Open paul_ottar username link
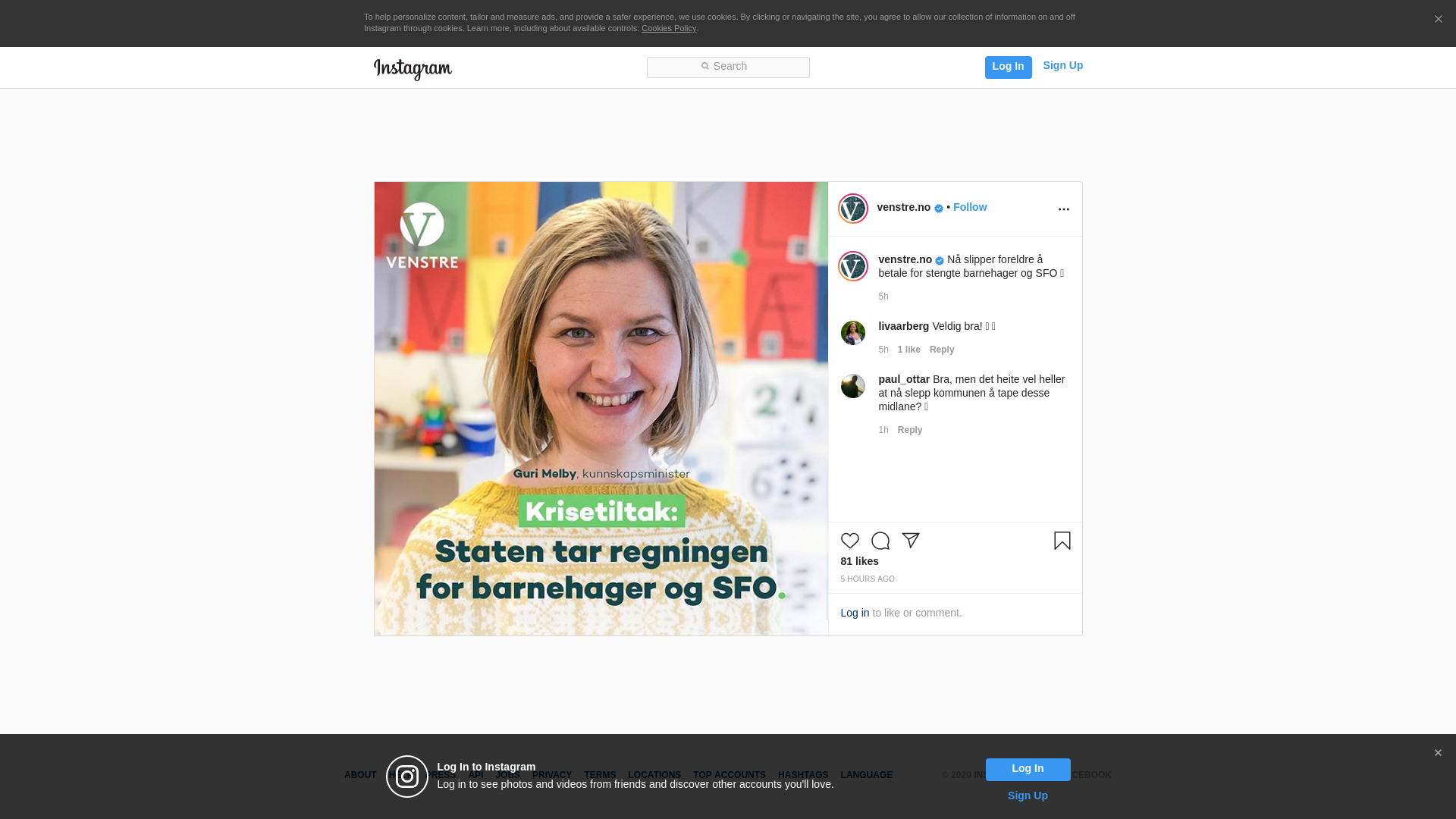 pos(904,379)
